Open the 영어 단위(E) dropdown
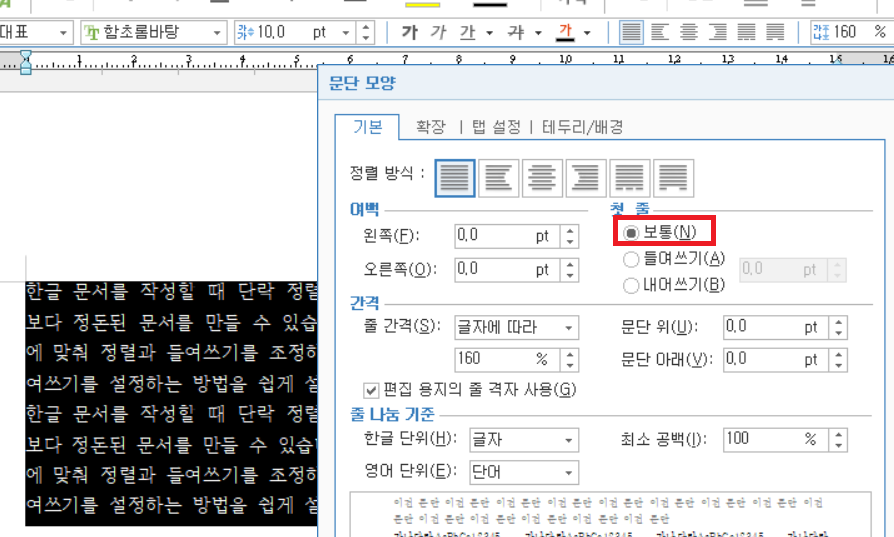The height and width of the screenshot is (537, 894). click(x=524, y=472)
